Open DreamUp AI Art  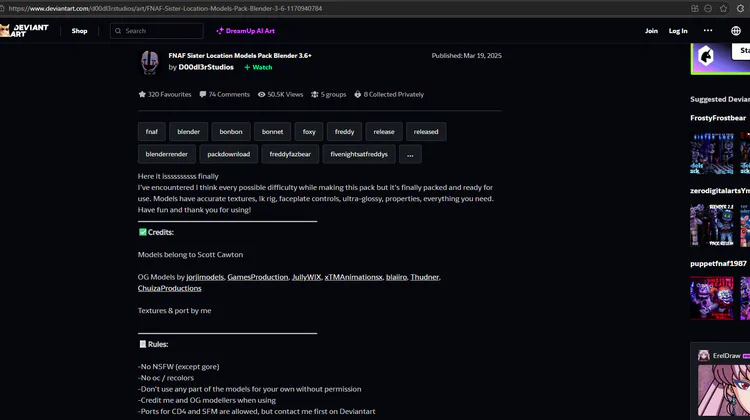[x=245, y=31]
